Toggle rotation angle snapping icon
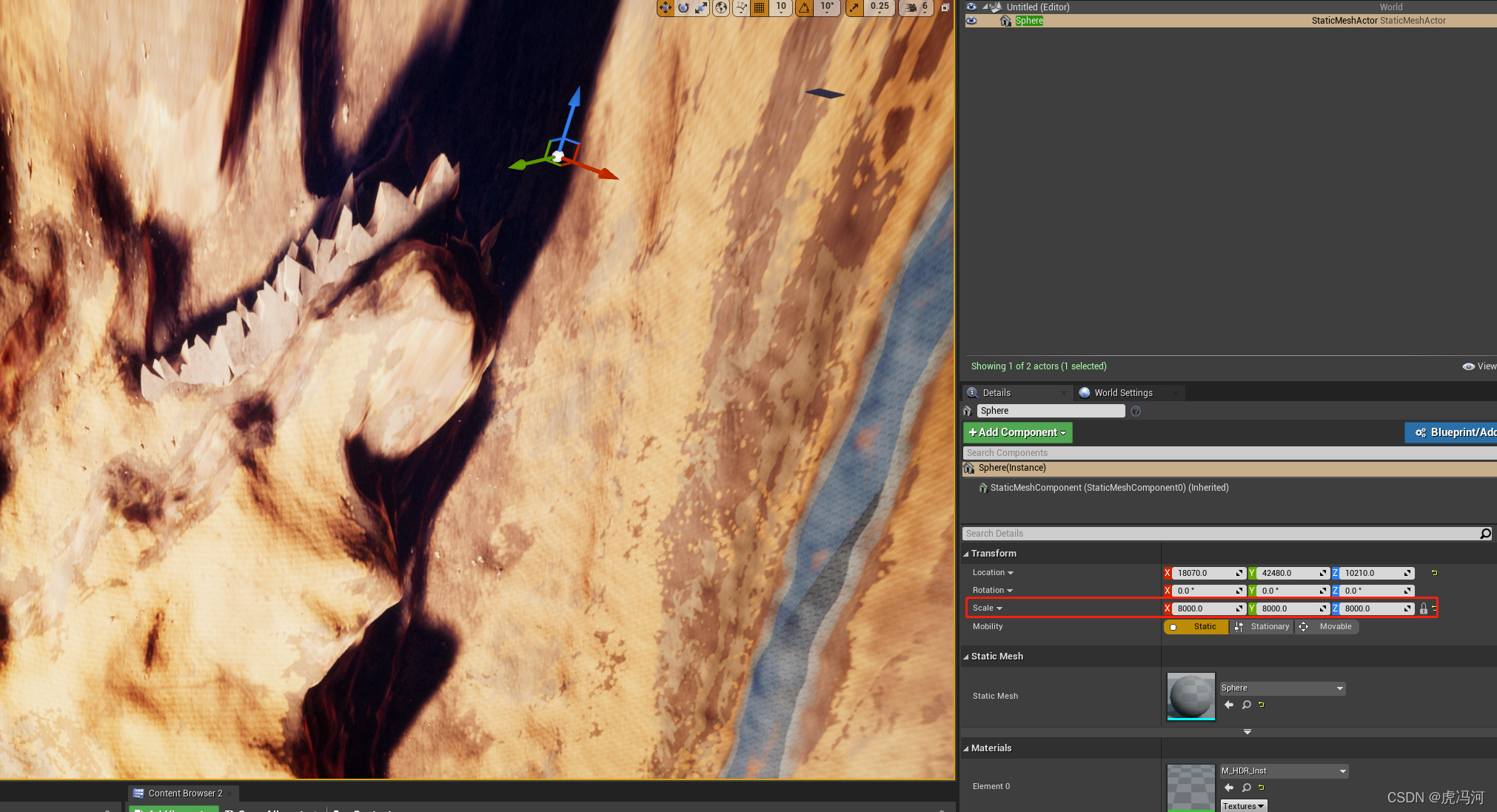The height and width of the screenshot is (812, 1497). [805, 7]
